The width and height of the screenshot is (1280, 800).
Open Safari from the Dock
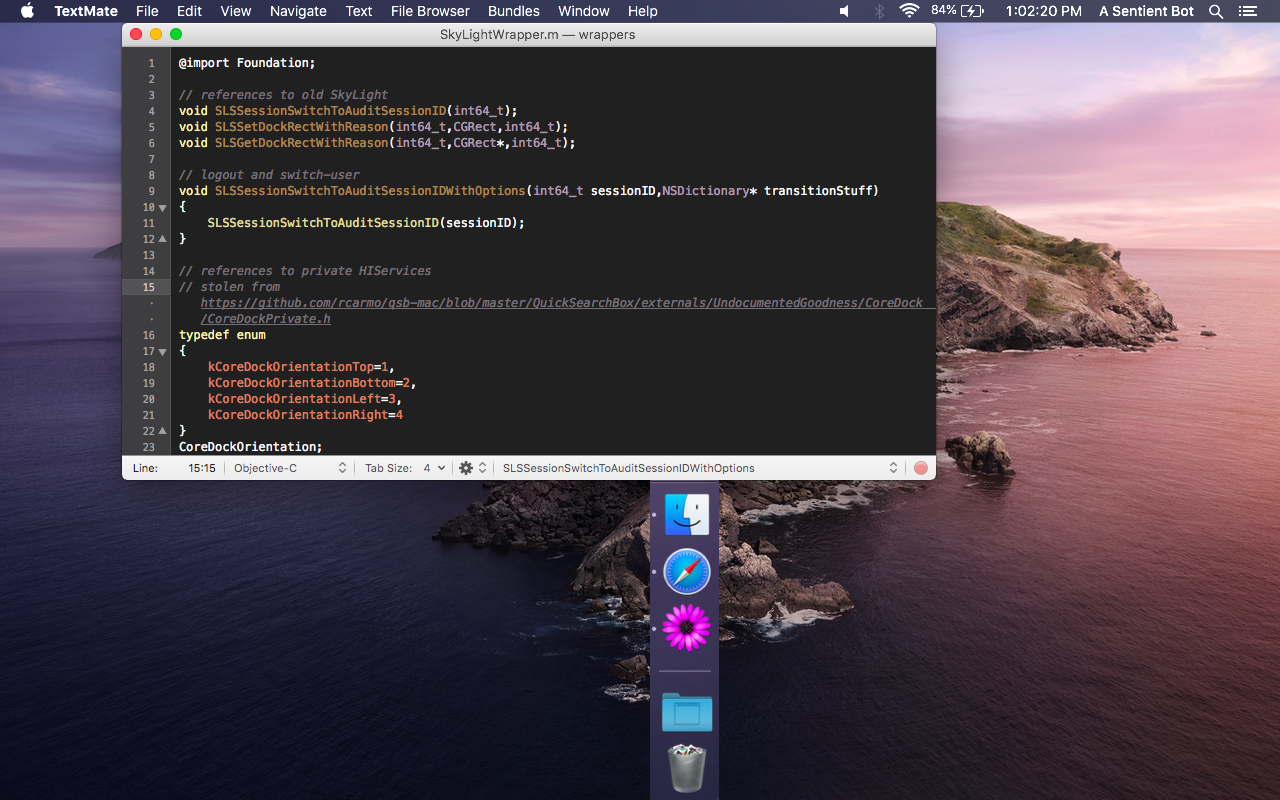[687, 572]
